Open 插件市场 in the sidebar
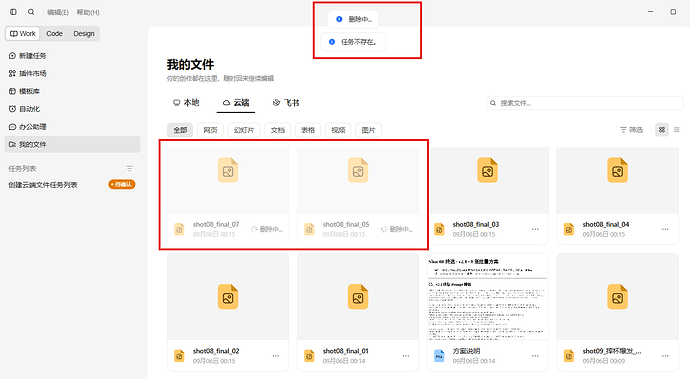This screenshot has width=690, height=379. click(x=72, y=74)
